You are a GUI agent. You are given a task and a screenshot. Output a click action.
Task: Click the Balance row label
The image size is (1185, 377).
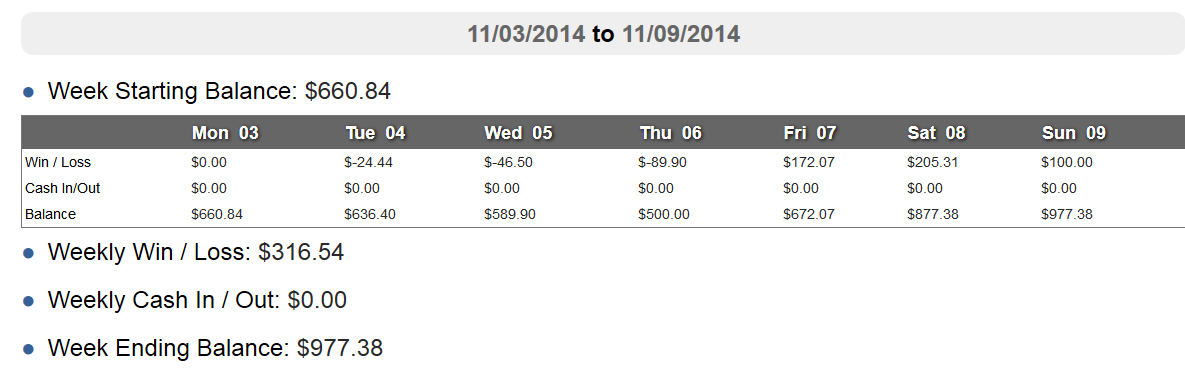51,214
